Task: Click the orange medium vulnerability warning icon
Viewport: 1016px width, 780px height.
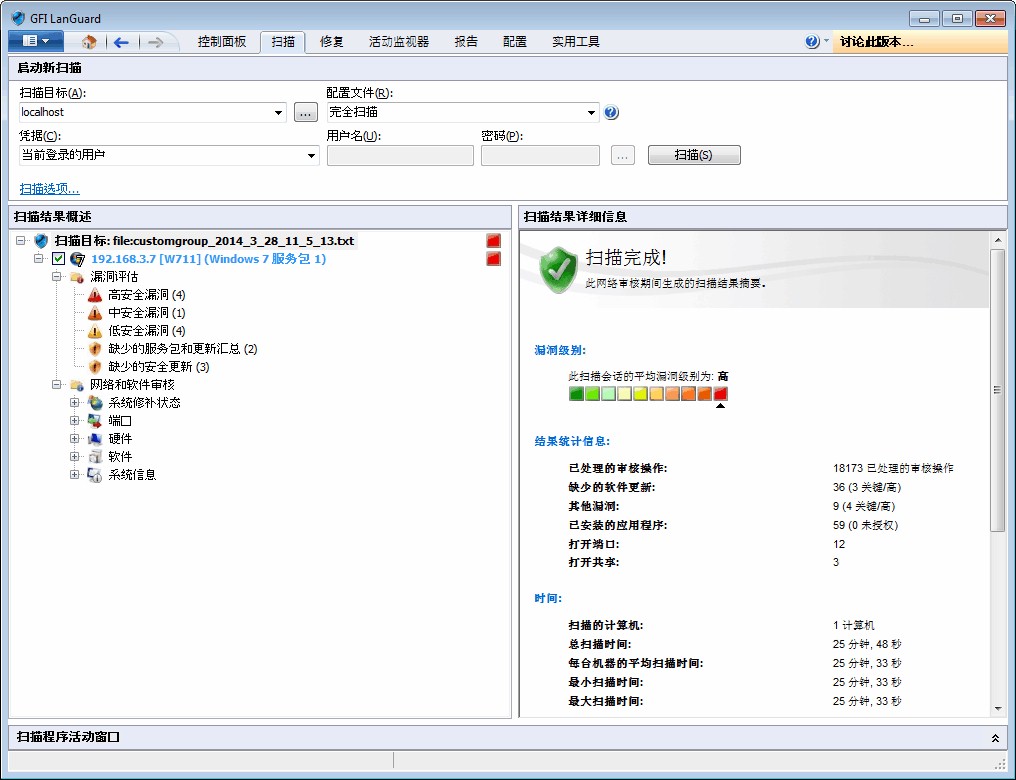Action: click(x=95, y=314)
